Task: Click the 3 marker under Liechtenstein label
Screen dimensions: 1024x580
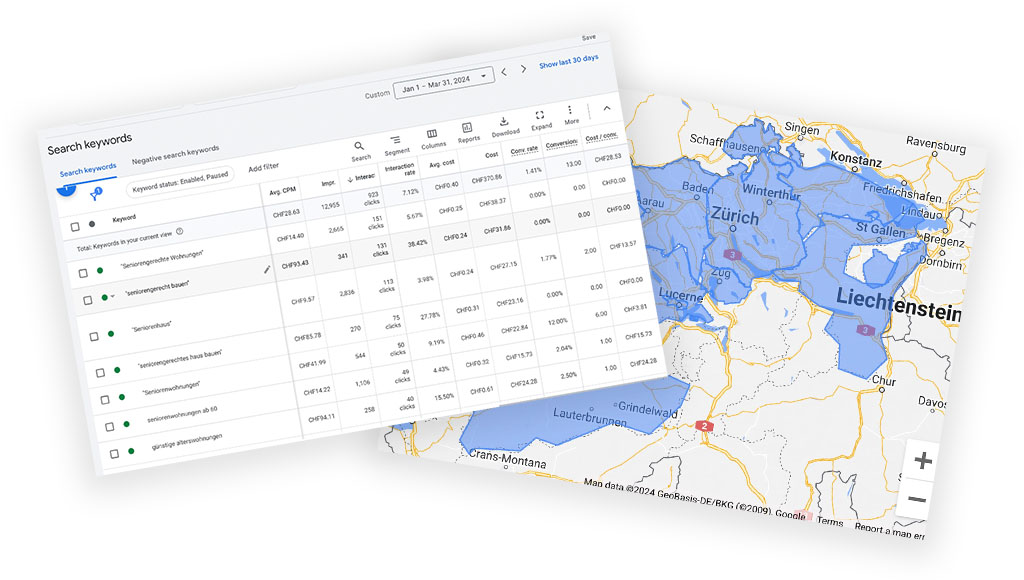Action: click(866, 330)
